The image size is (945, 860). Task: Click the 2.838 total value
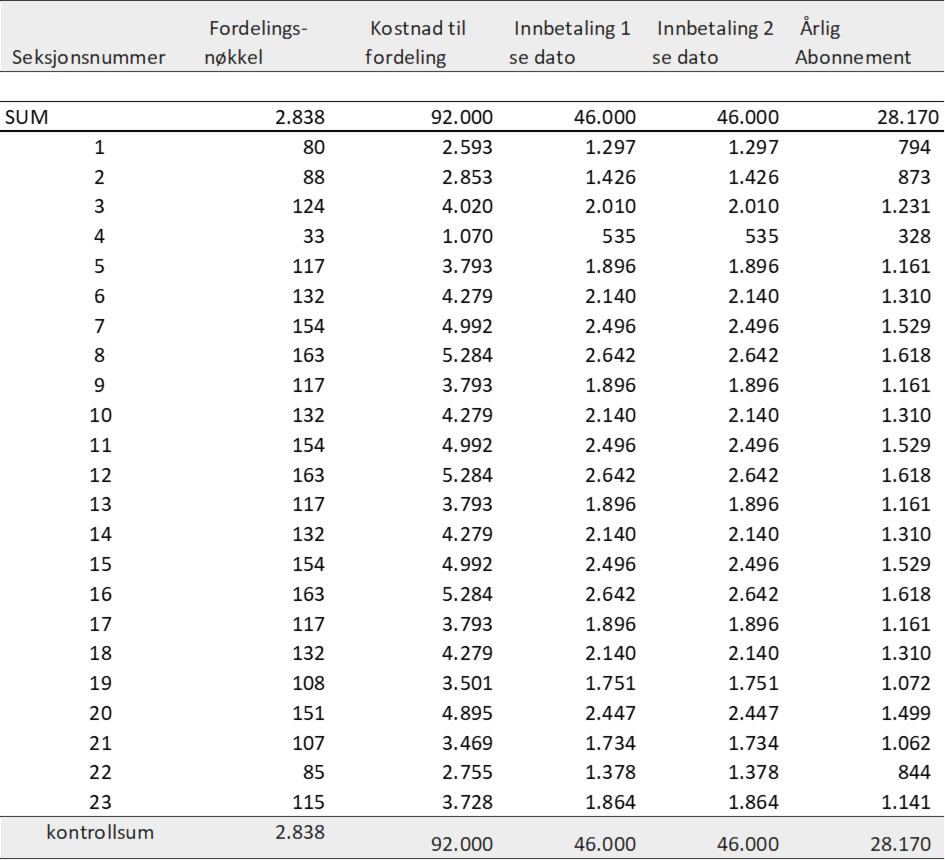coord(300,832)
